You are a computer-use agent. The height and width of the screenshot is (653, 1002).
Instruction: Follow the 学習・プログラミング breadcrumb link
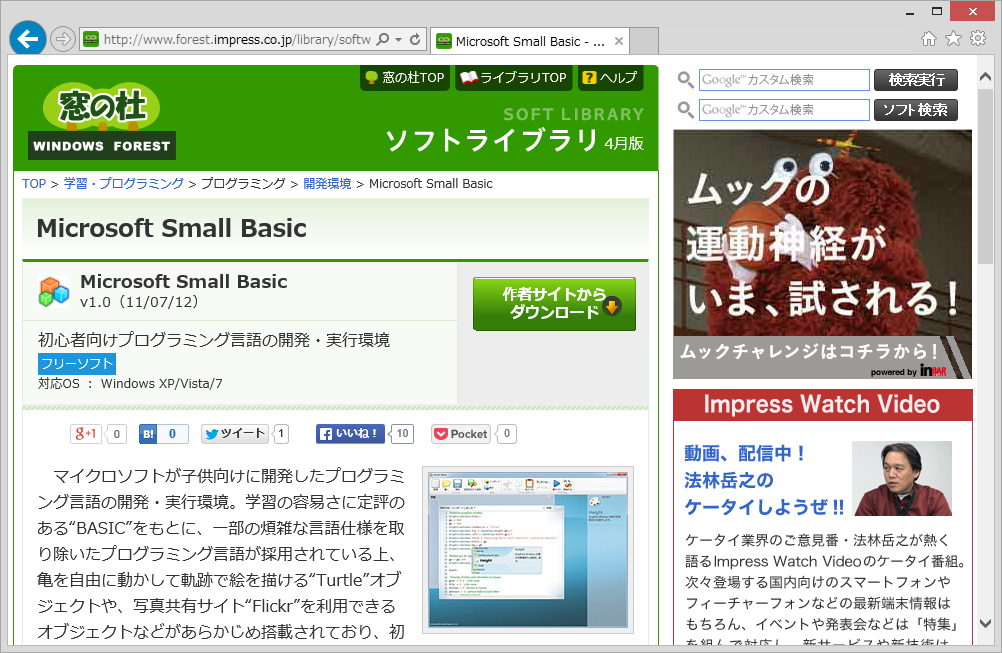tap(123, 184)
